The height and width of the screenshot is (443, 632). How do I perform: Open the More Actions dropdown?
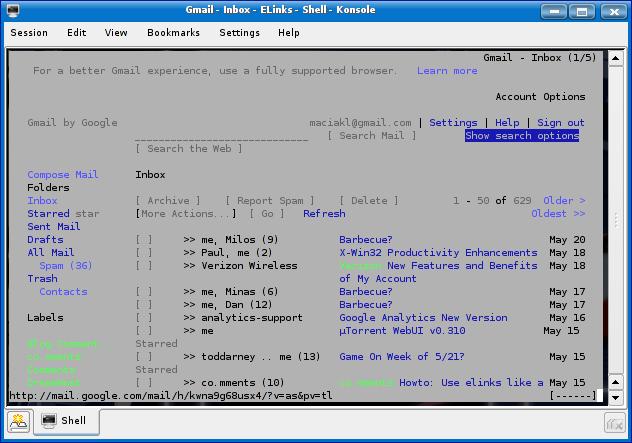187,214
